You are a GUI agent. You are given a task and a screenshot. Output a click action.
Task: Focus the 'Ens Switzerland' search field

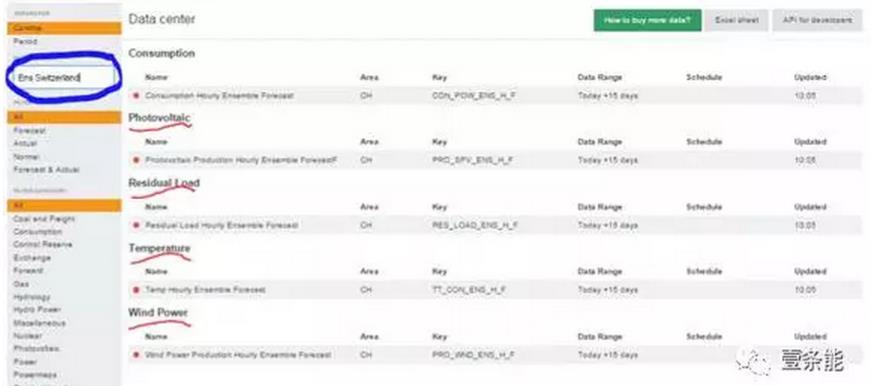point(64,78)
